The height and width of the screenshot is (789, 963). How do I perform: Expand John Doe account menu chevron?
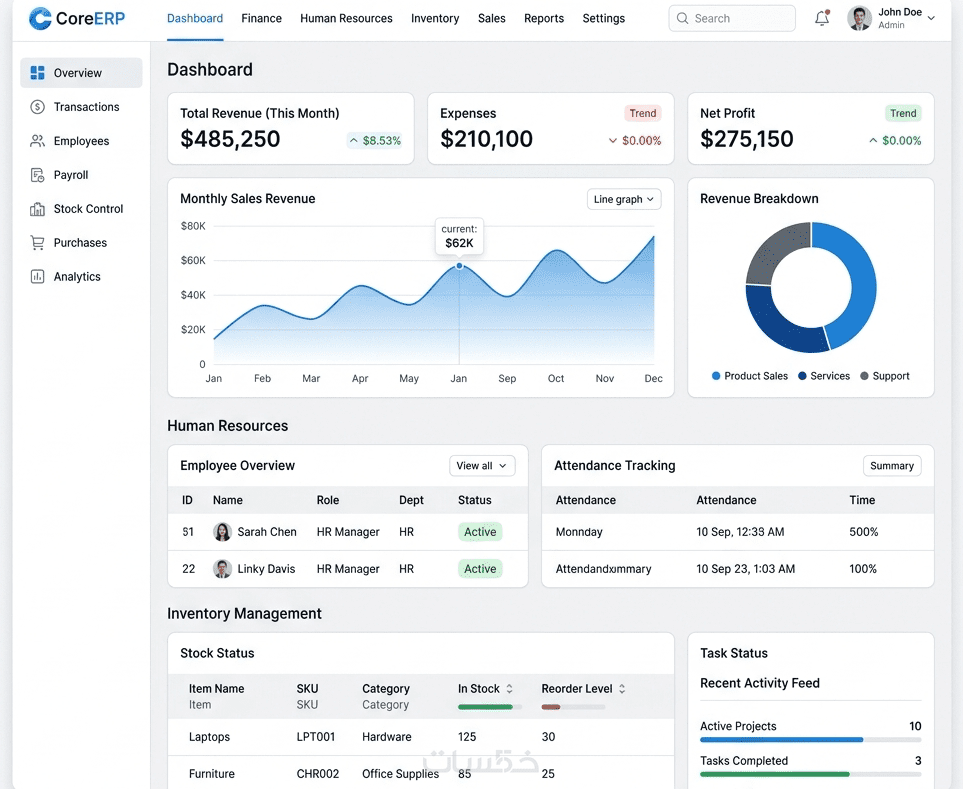931,18
